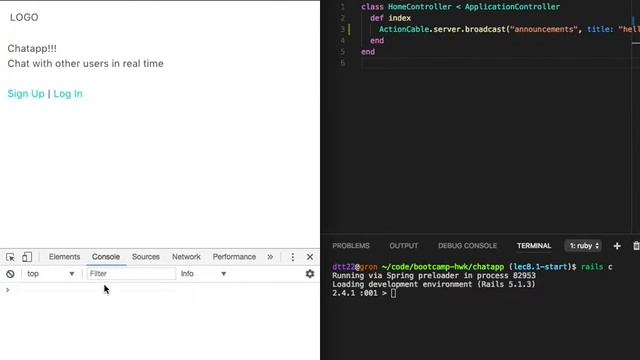This screenshot has width=640, height=360.
Task: Open the DevTools three-dot options menu
Action: [x=293, y=257]
